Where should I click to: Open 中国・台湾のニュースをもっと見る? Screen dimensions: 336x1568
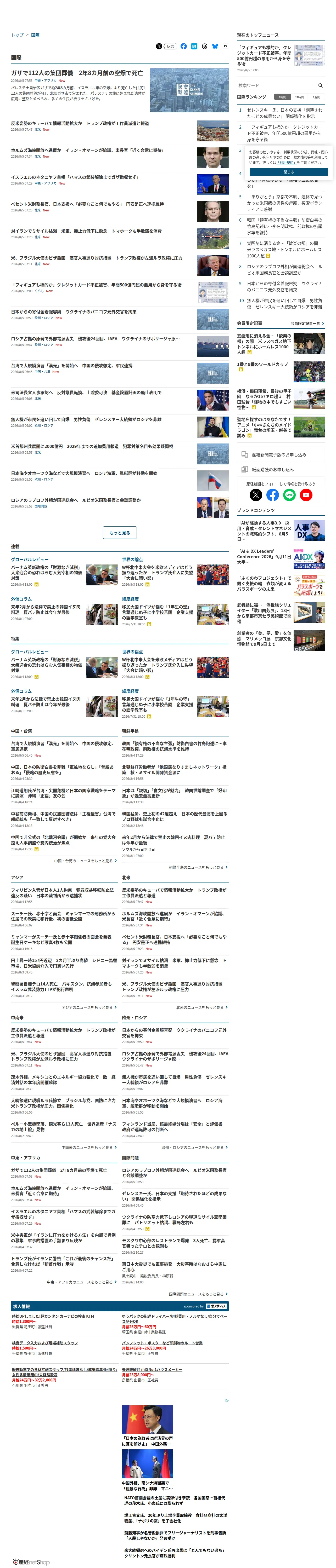tap(85, 861)
